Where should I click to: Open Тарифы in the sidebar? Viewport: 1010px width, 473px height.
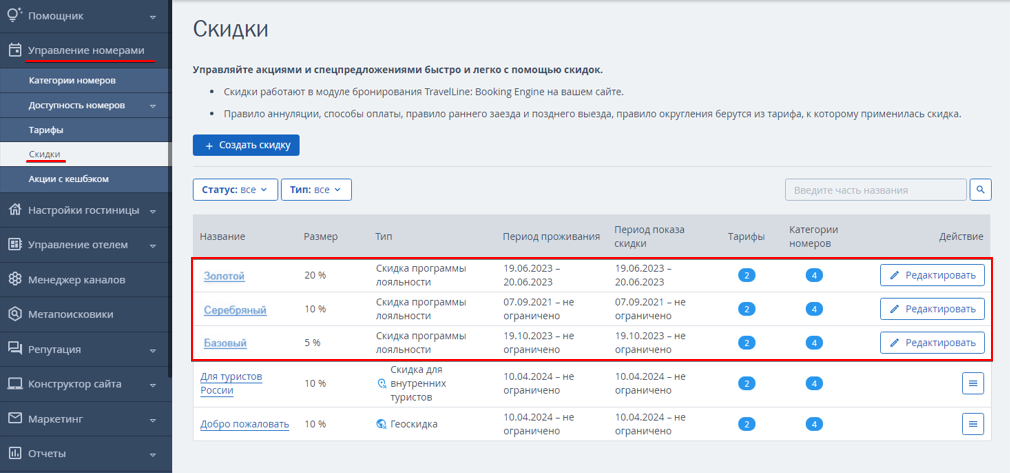[x=46, y=130]
